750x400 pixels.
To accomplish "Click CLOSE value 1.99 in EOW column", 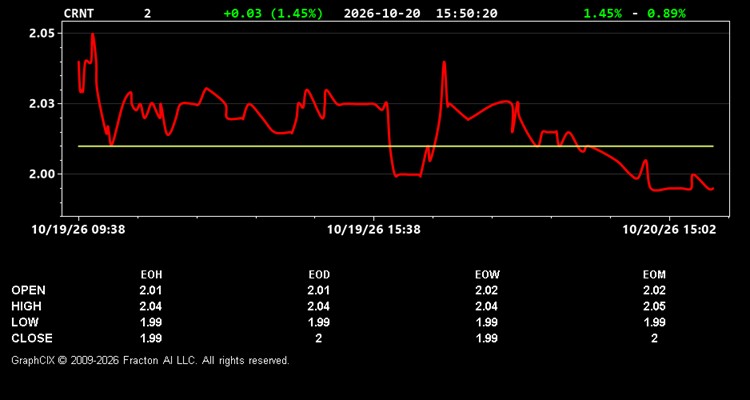I will pos(486,338).
